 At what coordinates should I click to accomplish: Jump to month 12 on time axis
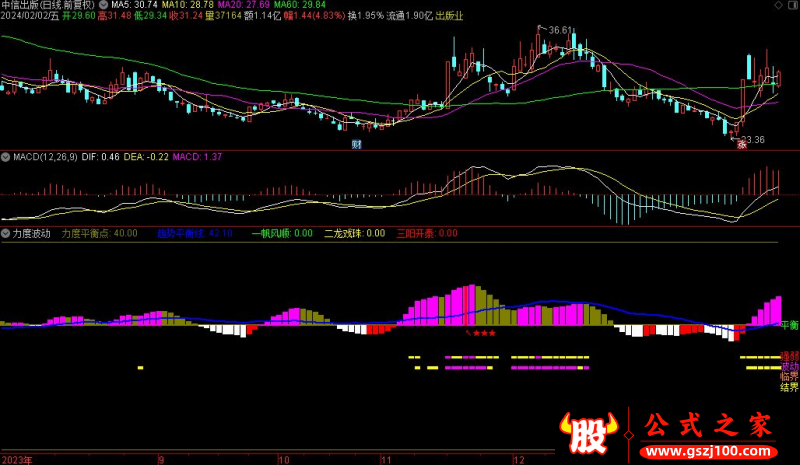pos(519,460)
